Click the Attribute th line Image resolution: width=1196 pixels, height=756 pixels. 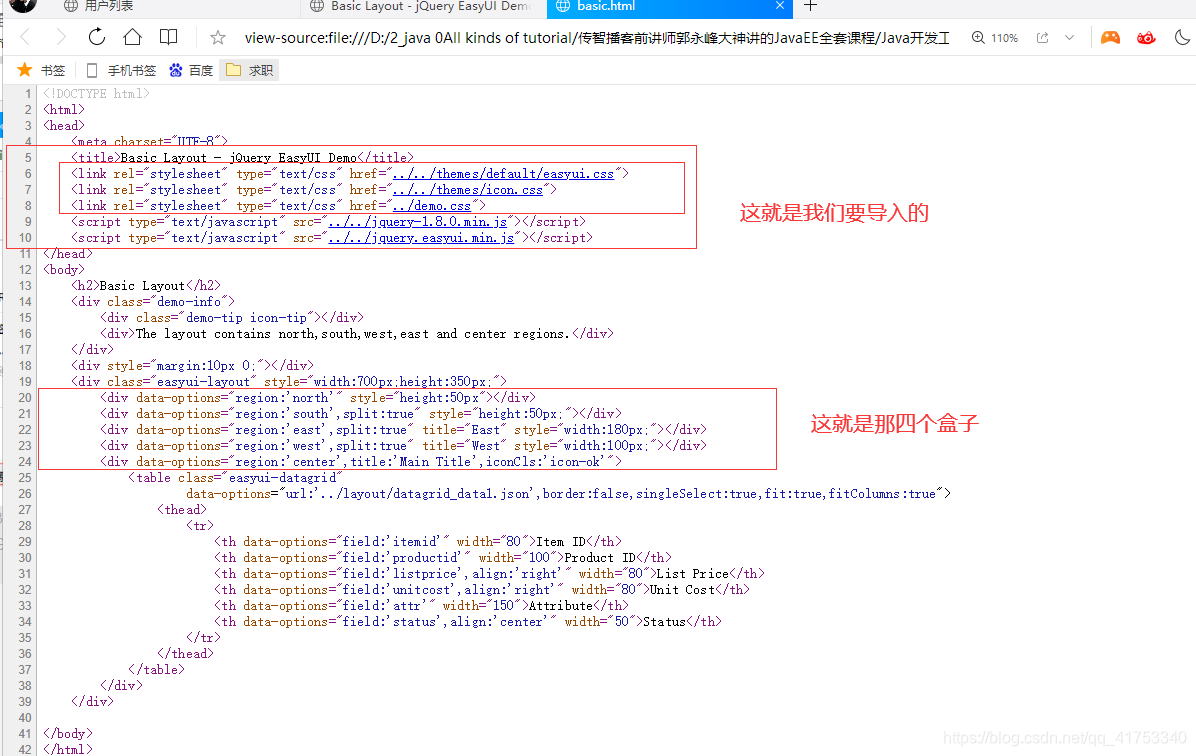422,606
